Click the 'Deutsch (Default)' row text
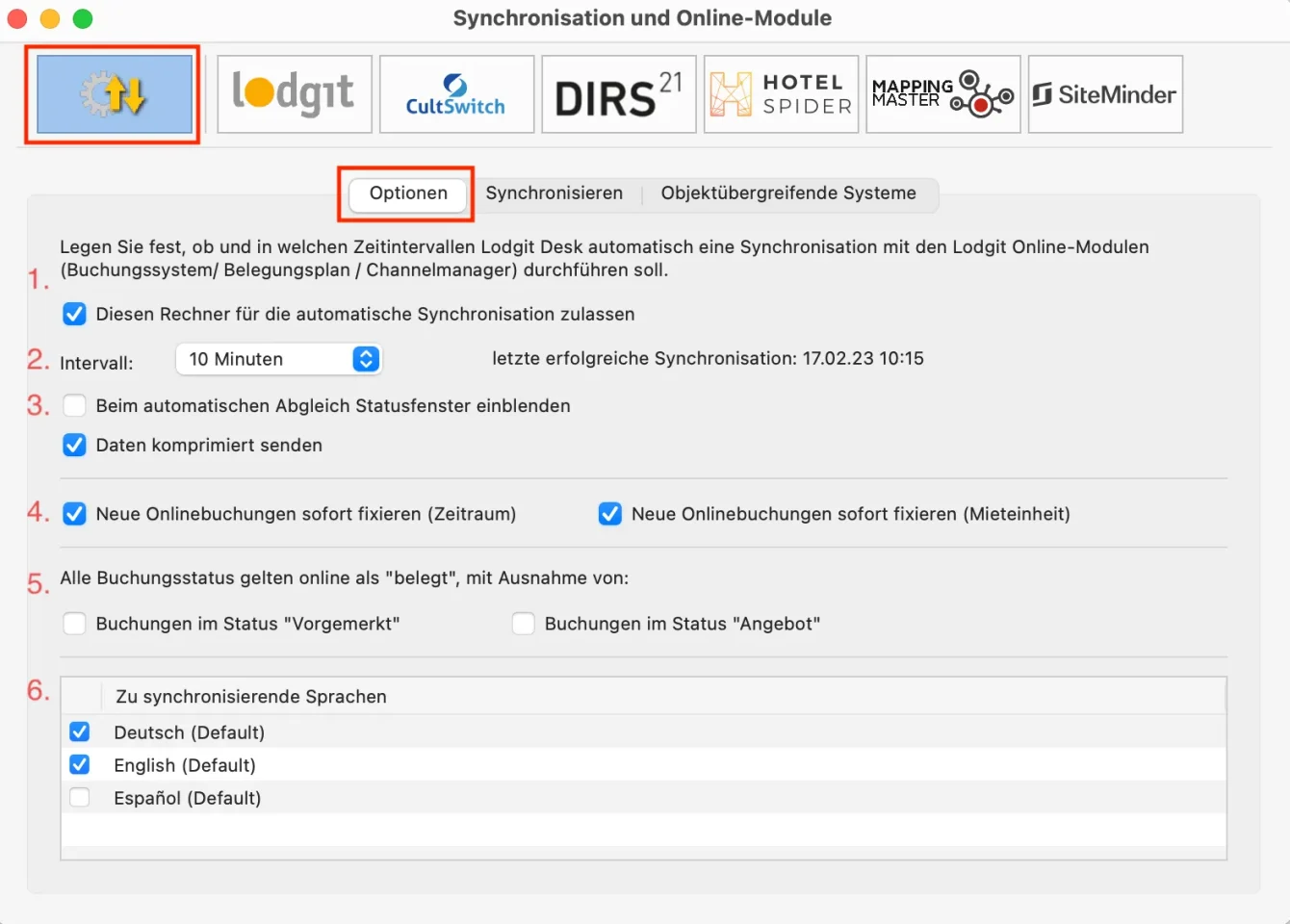 tap(190, 732)
